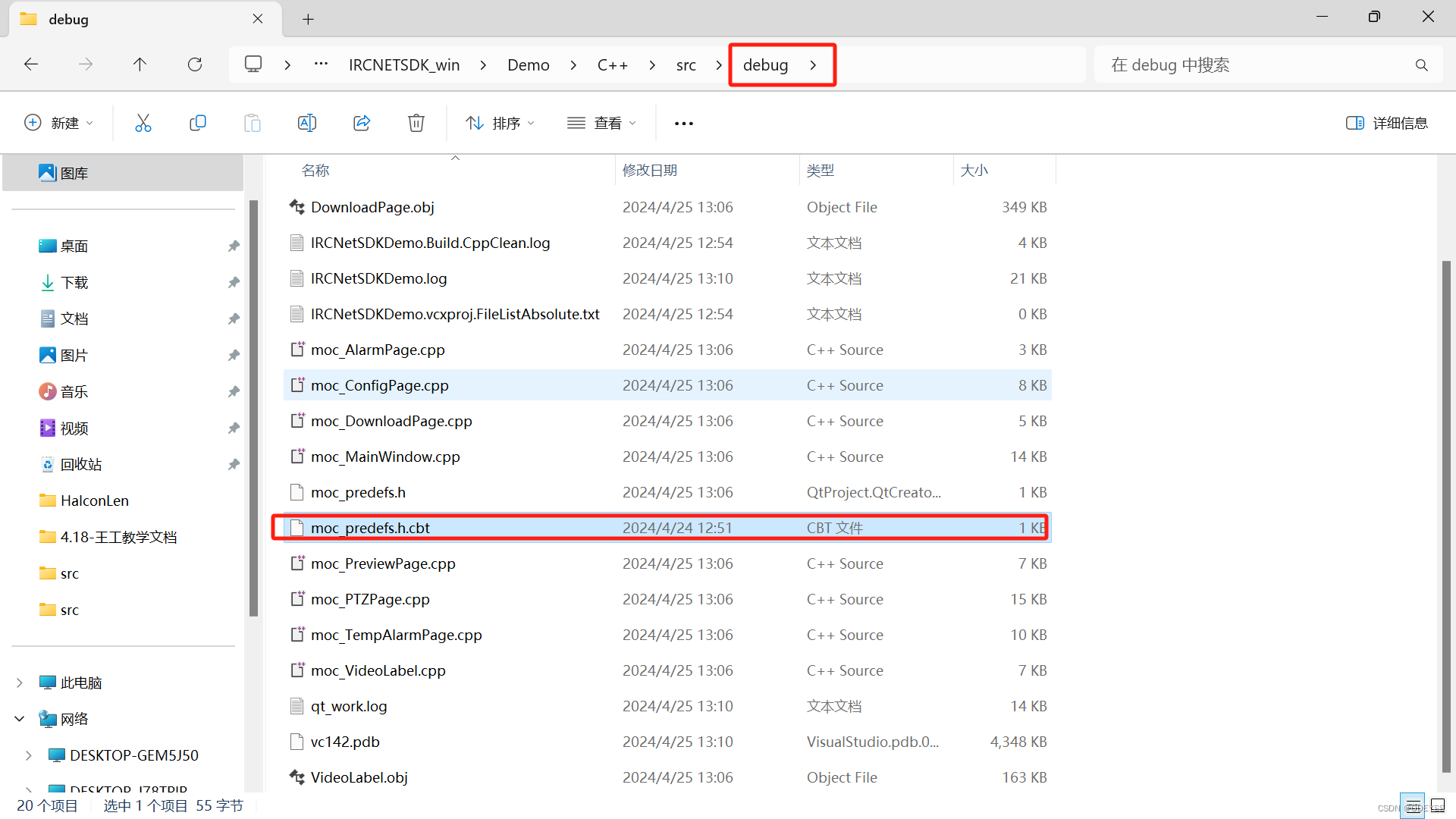Toggle the Details pane button
The image size is (1456, 819).
(1386, 123)
